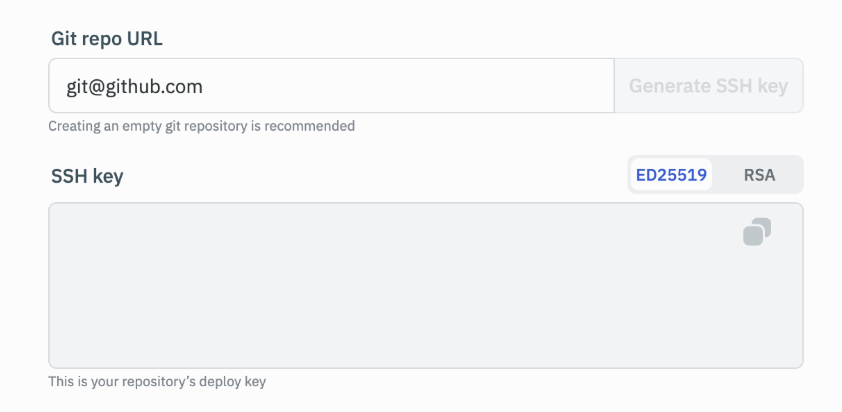Click the "SSH key" heading label
This screenshot has width=842, height=412.
click(x=87, y=177)
